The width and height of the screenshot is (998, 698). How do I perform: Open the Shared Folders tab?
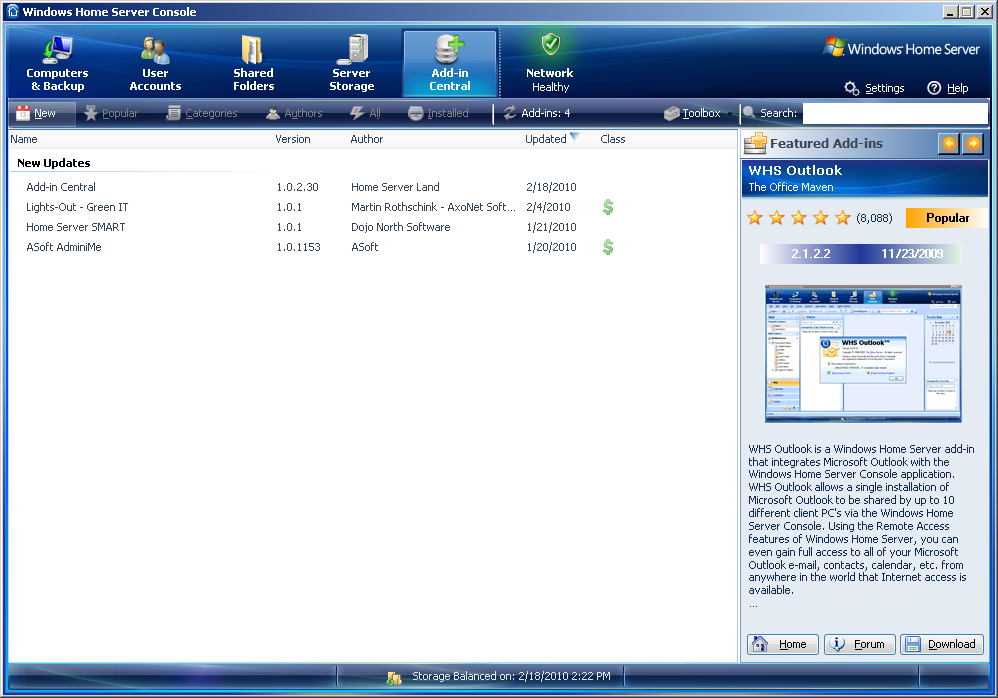point(253,64)
